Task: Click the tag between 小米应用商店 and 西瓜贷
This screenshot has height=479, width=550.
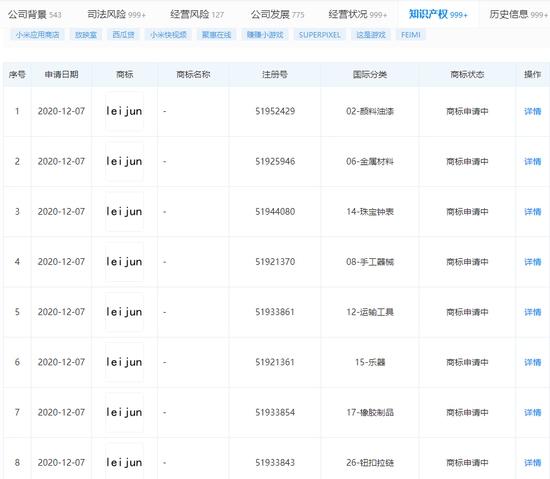Action: (x=86, y=35)
